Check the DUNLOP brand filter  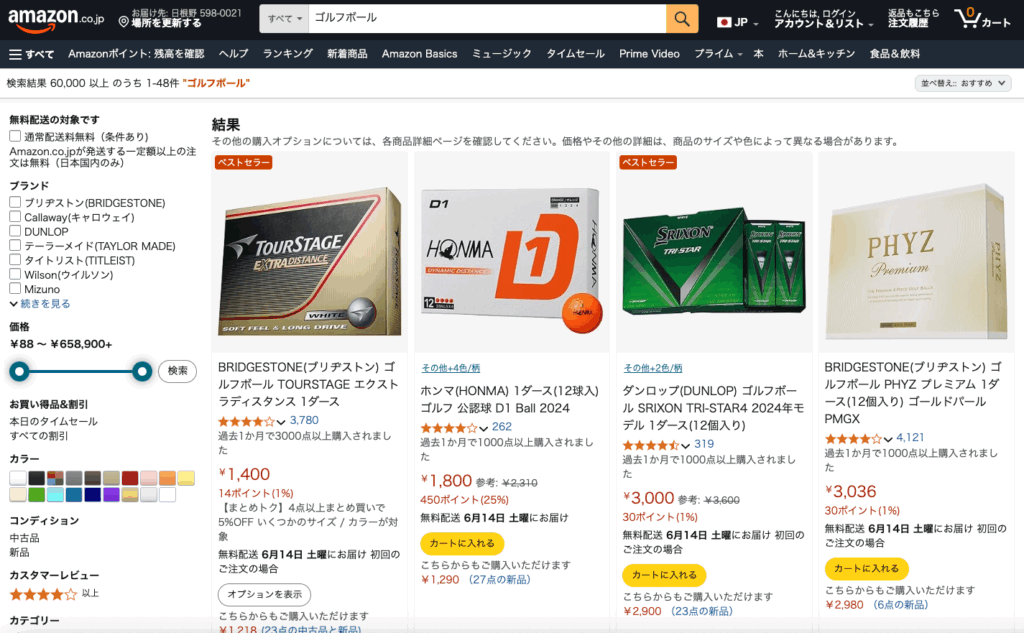(14, 231)
